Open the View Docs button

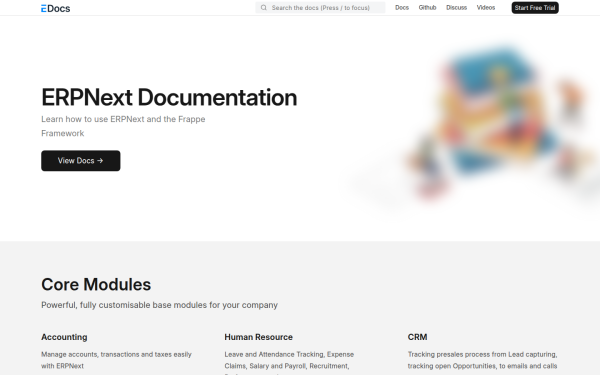(81, 161)
